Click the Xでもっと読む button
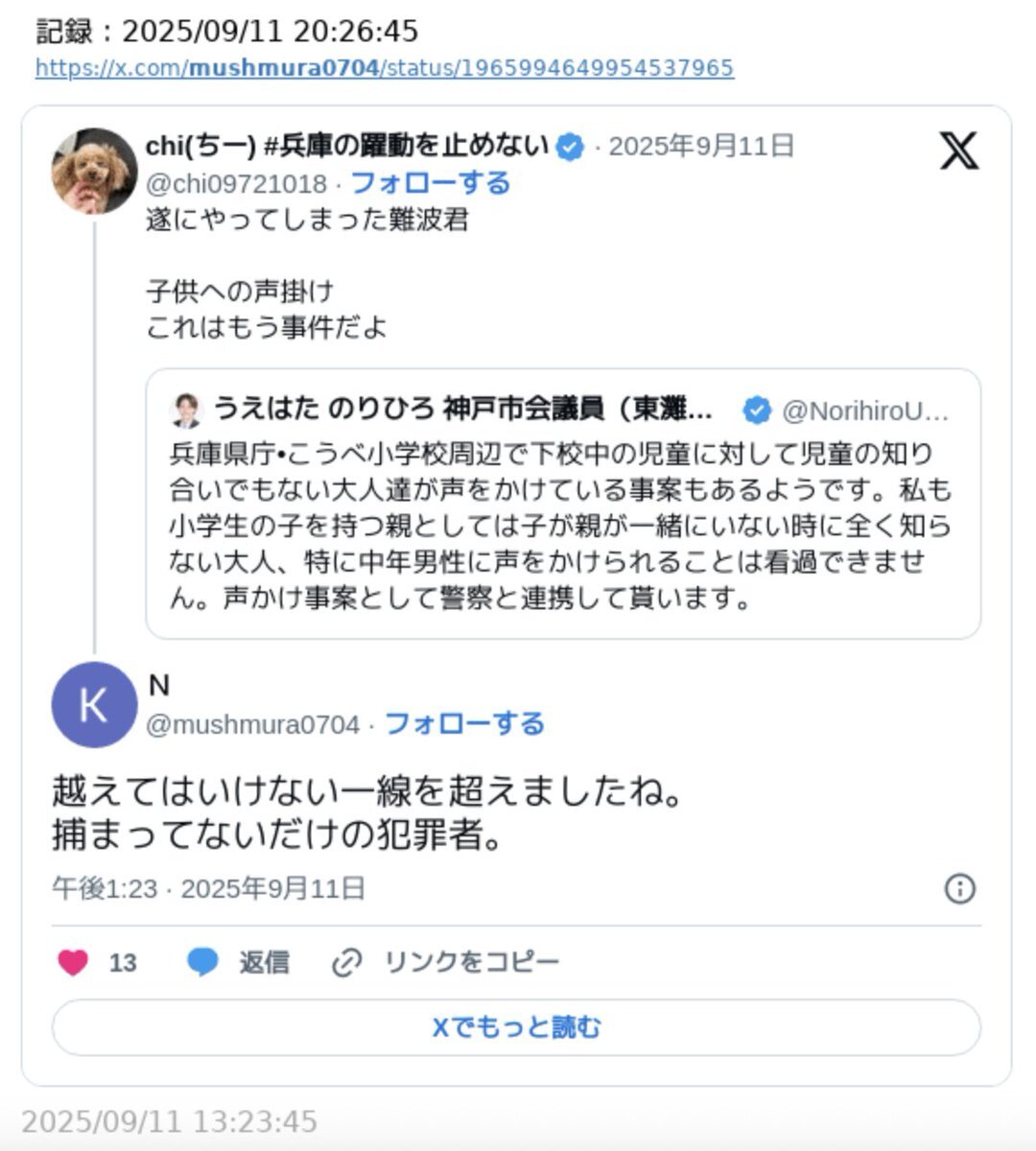Screen dimensions: 1036x1151 coord(516,1027)
